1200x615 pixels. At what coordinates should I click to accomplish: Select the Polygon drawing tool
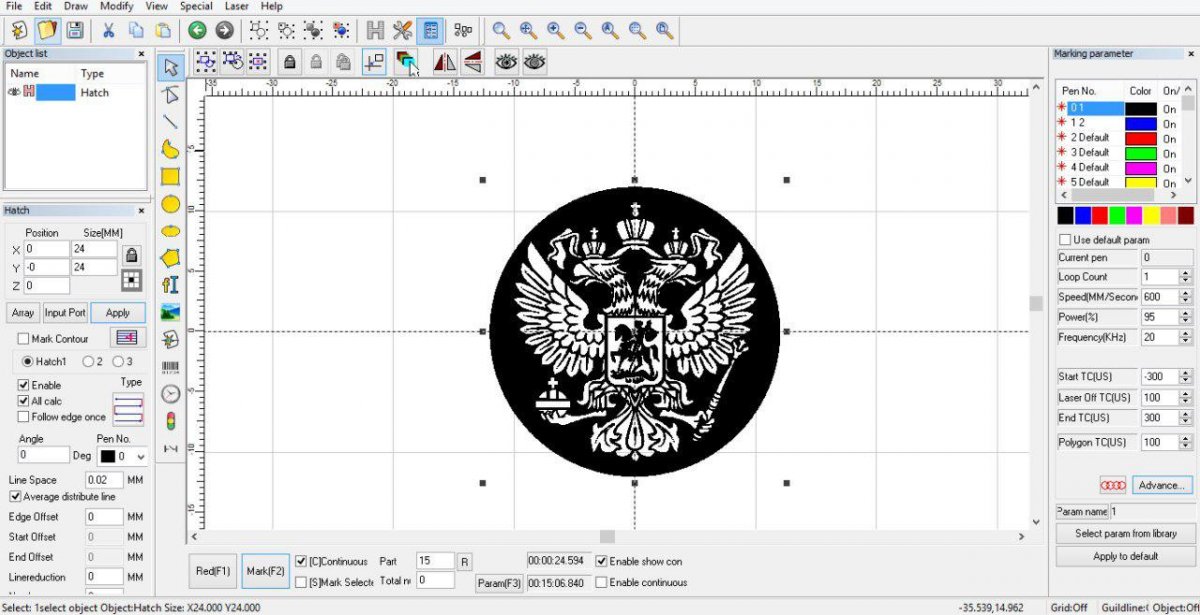point(170,257)
